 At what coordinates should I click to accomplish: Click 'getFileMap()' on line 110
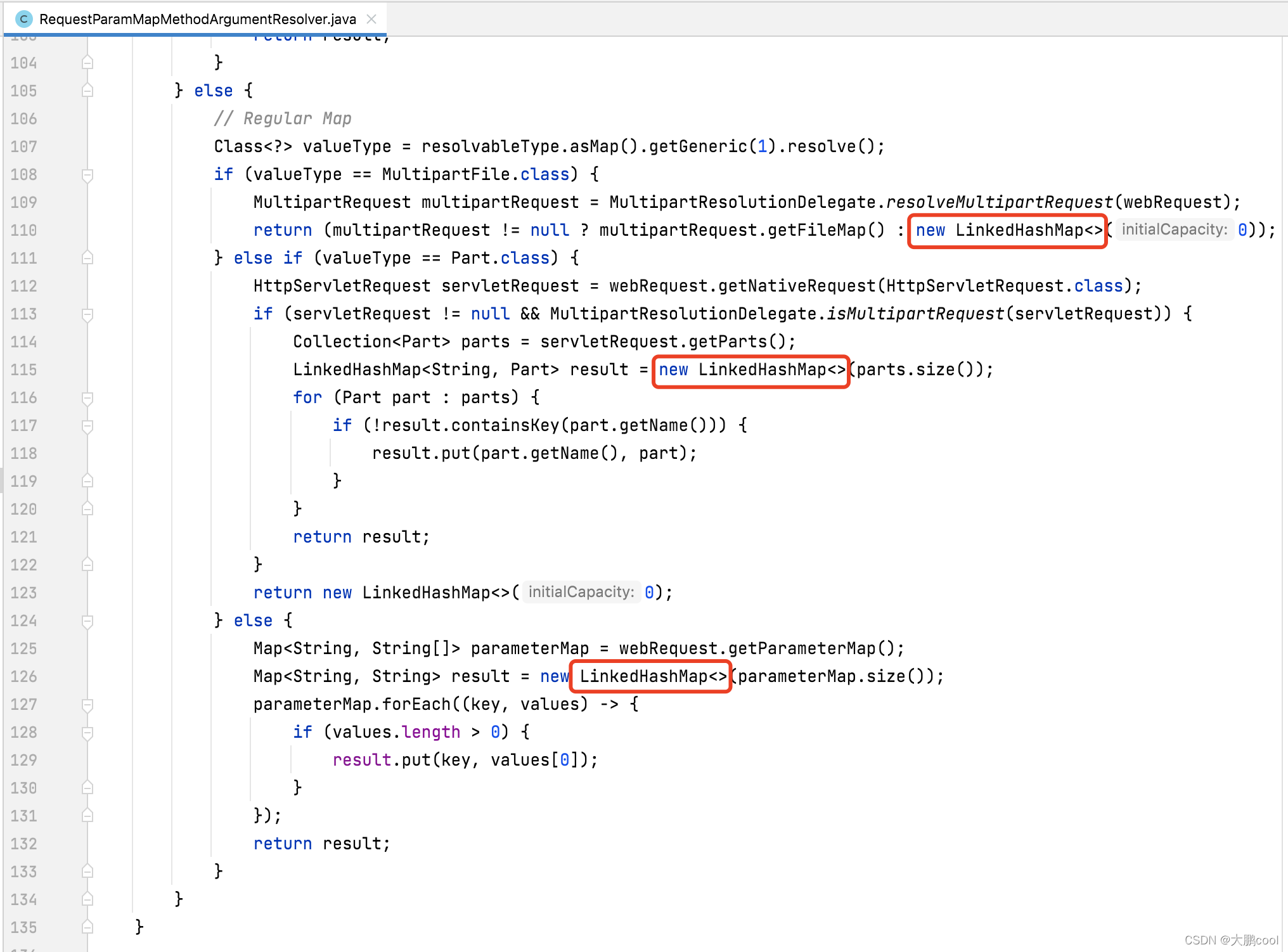point(826,230)
